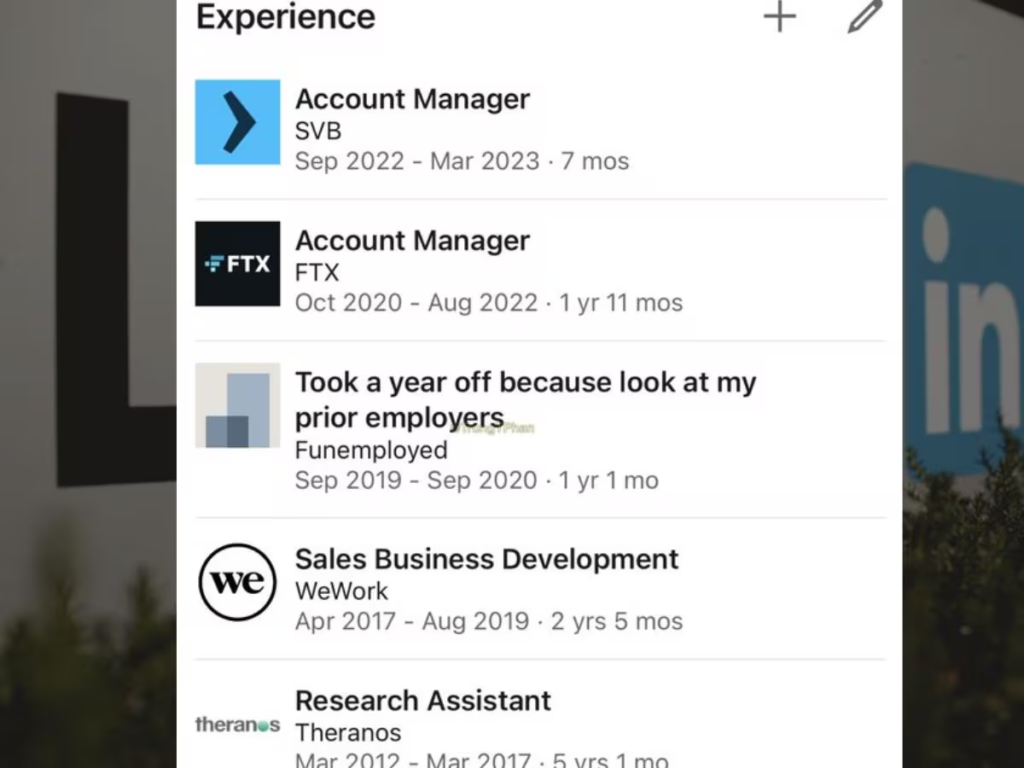Image resolution: width=1024 pixels, height=768 pixels.
Task: Click the FTX company logo
Action: click(x=237, y=264)
